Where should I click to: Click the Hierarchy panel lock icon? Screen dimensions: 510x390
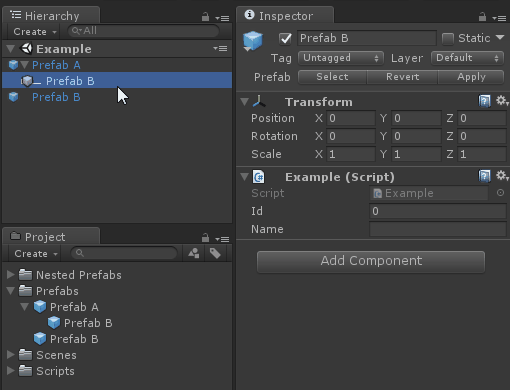pyautogui.click(x=205, y=17)
